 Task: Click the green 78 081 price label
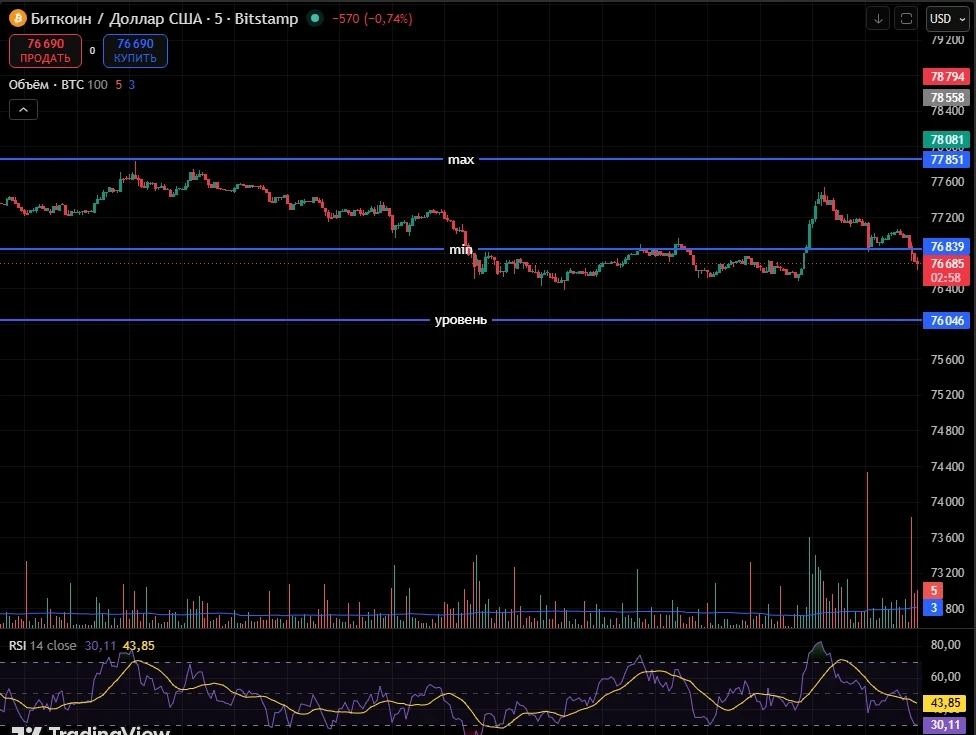coord(946,139)
